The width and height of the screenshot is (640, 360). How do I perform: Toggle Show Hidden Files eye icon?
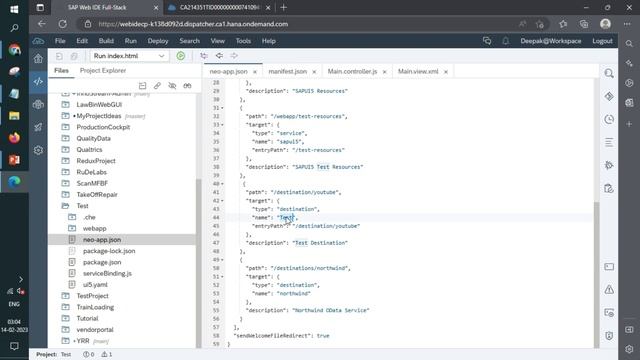coord(172,86)
